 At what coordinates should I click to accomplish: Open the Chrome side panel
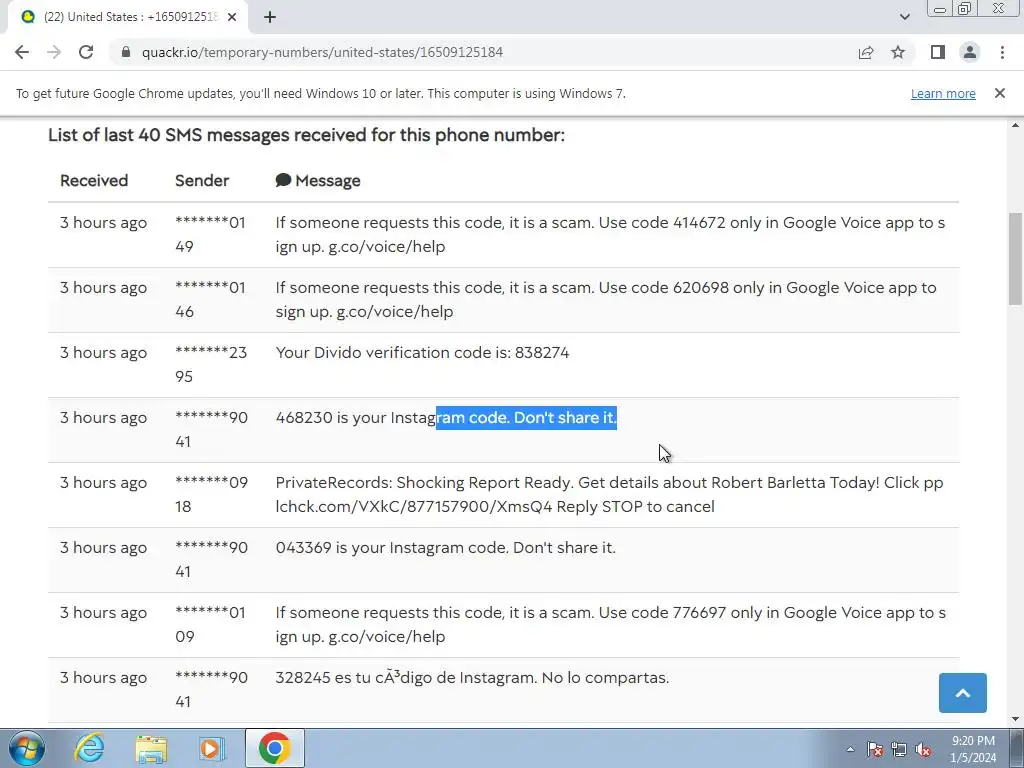(x=938, y=52)
